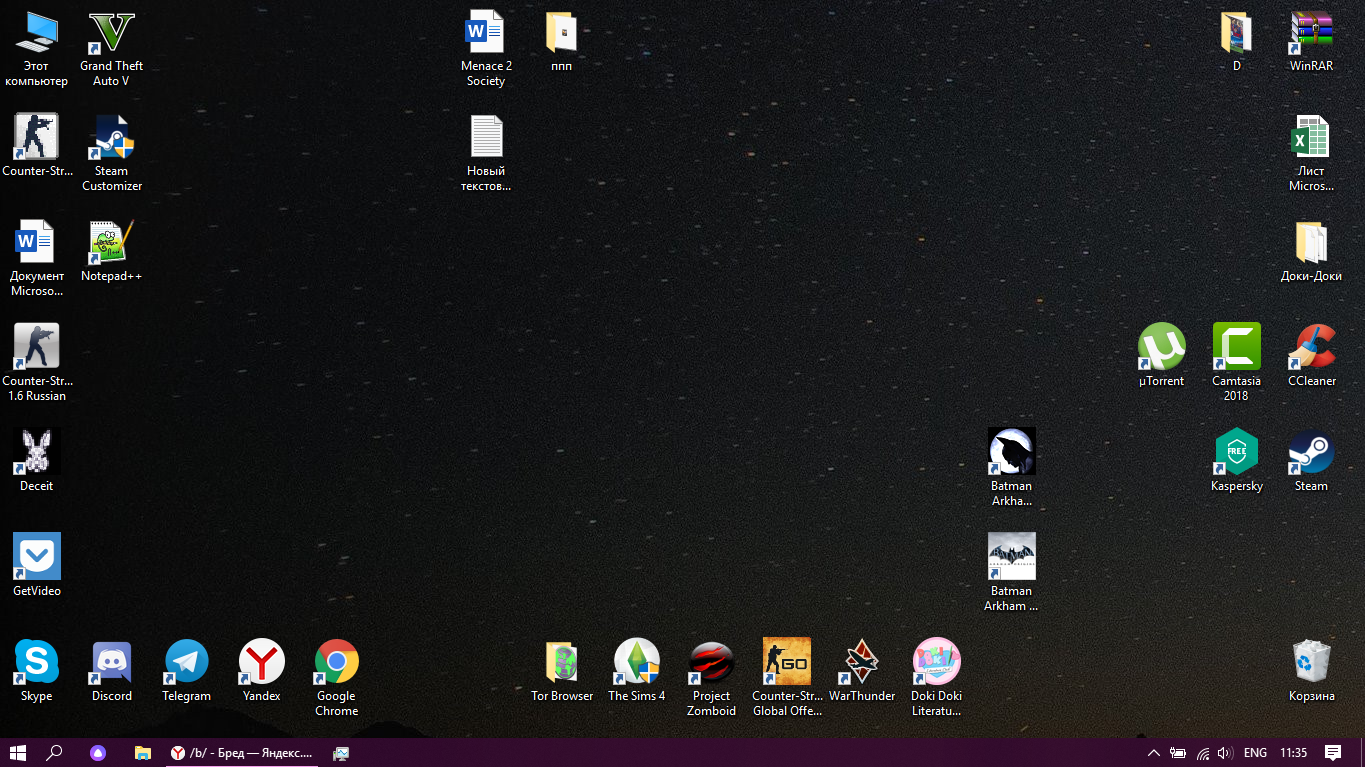Screen dimensions: 1365x767
Task: Select the Tor Browser shortcut
Action: coord(561,671)
